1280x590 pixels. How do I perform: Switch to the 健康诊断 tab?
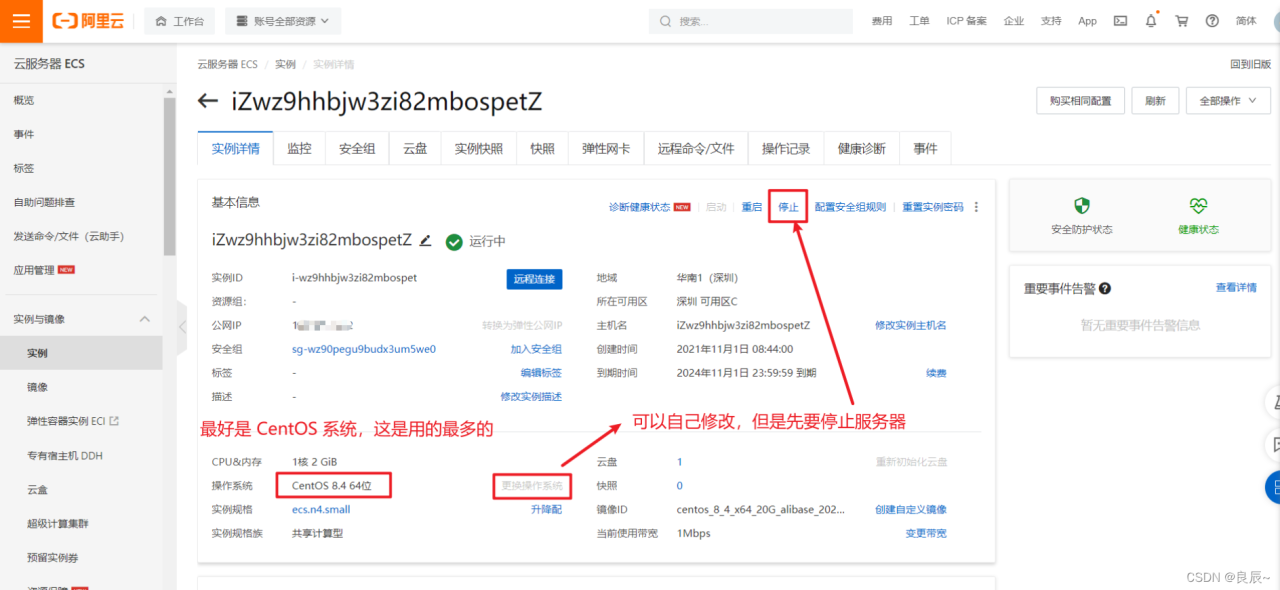(862, 148)
